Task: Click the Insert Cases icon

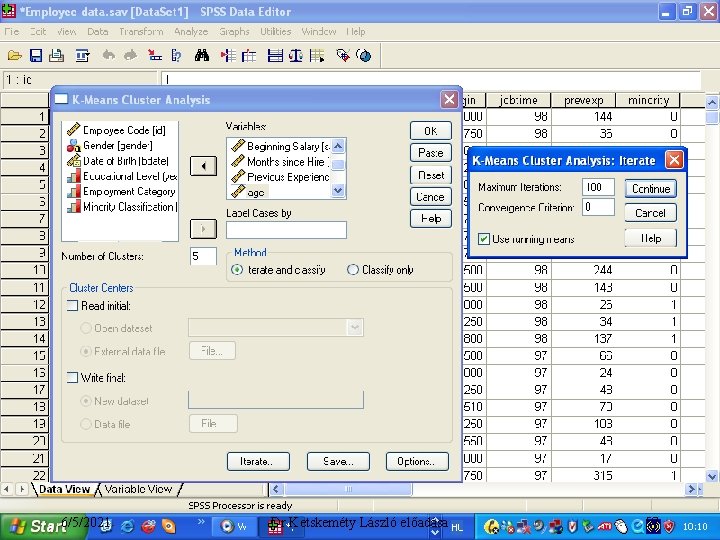Action: [x=228, y=56]
